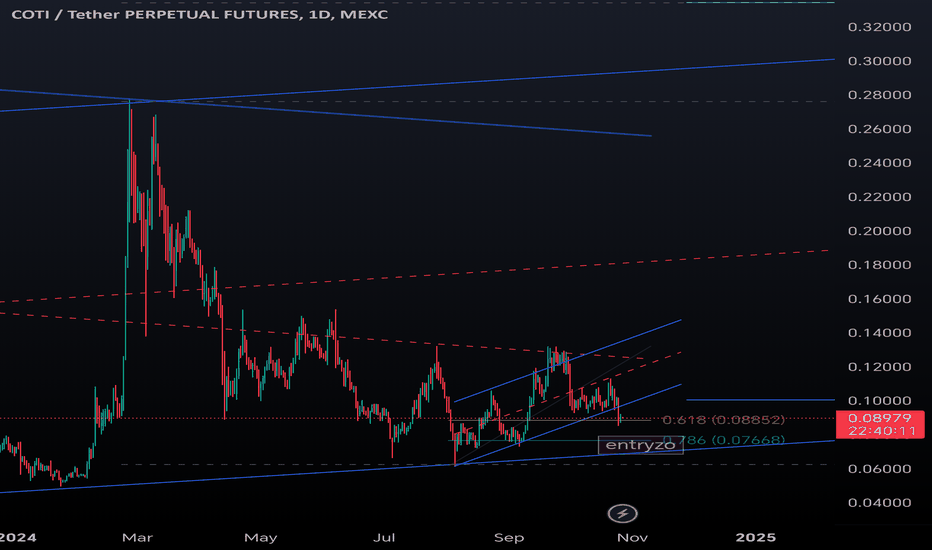Click the Nov label on time axis
The width and height of the screenshot is (932, 550).
pyautogui.click(x=632, y=538)
